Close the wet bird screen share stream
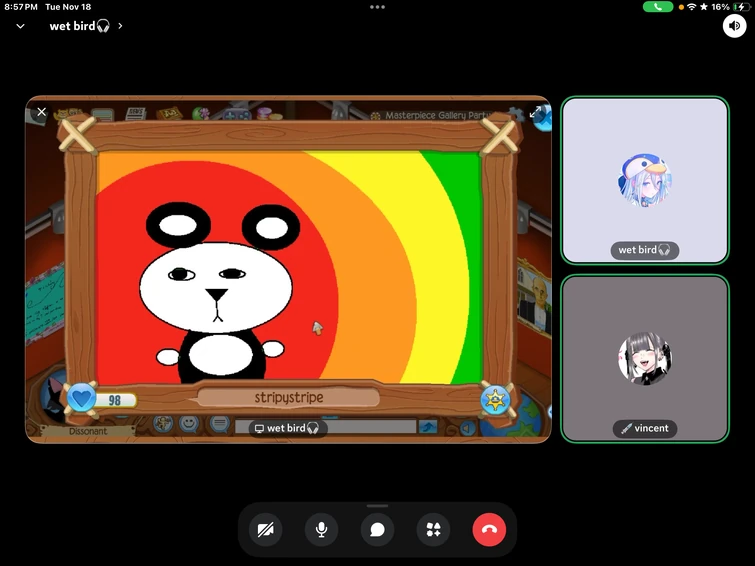Viewport: 755px width, 566px height. click(41, 112)
